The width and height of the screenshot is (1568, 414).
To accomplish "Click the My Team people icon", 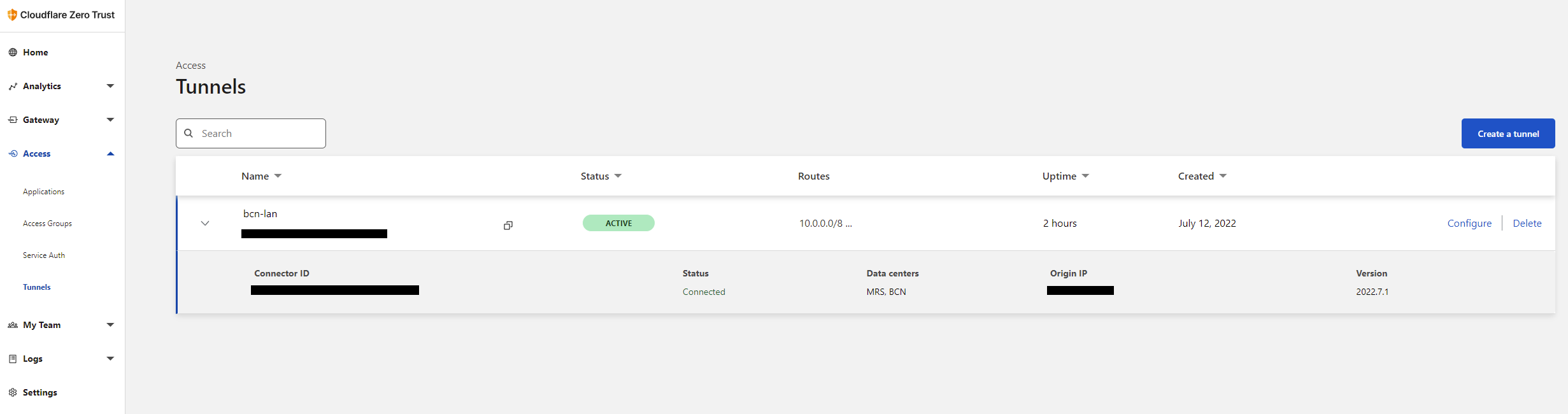I will coord(13,325).
